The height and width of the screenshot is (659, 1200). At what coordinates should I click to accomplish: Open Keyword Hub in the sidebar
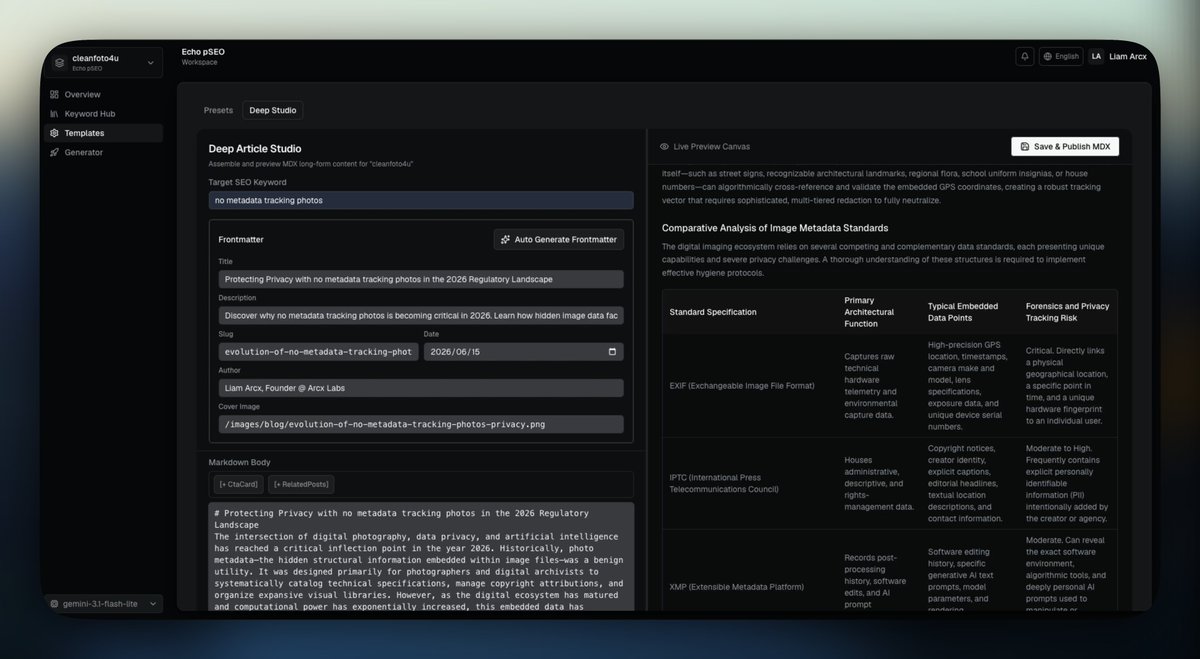[x=104, y=113]
